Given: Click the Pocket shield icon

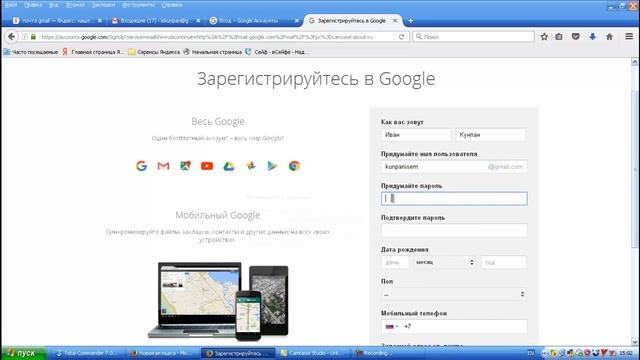Looking at the screenshot, I should [x=576, y=37].
